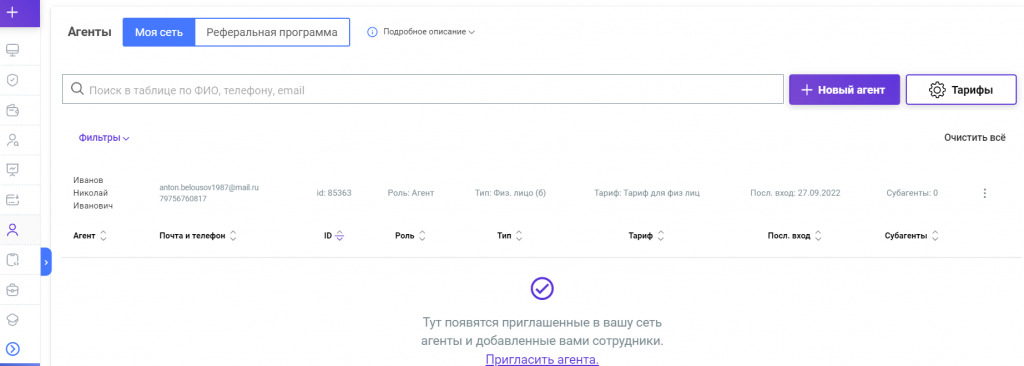Image resolution: width=1024 pixels, height=366 pixels.
Task: Sort table by ID column
Action: click(x=334, y=236)
